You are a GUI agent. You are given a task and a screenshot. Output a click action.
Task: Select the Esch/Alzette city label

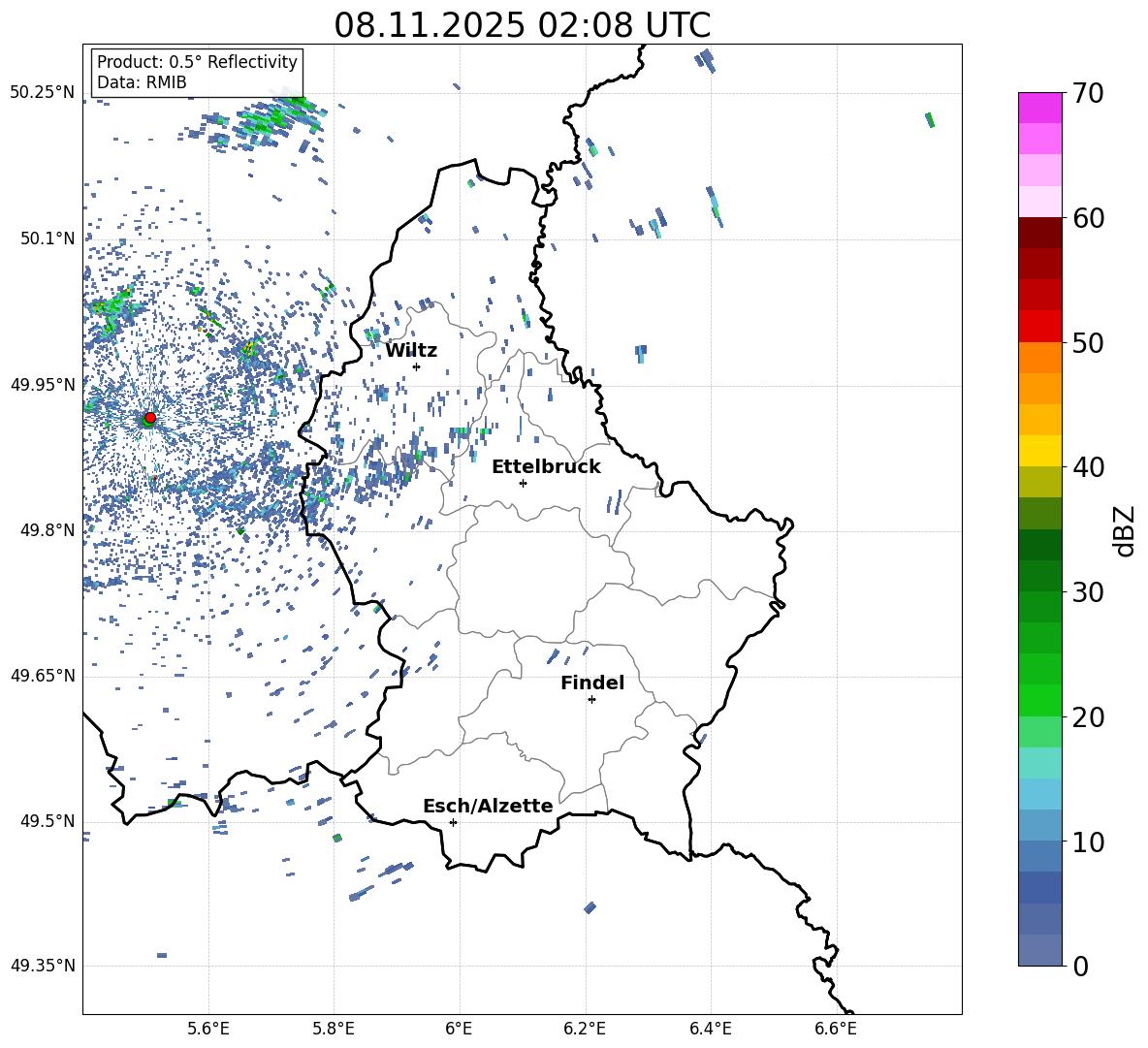[x=488, y=806]
